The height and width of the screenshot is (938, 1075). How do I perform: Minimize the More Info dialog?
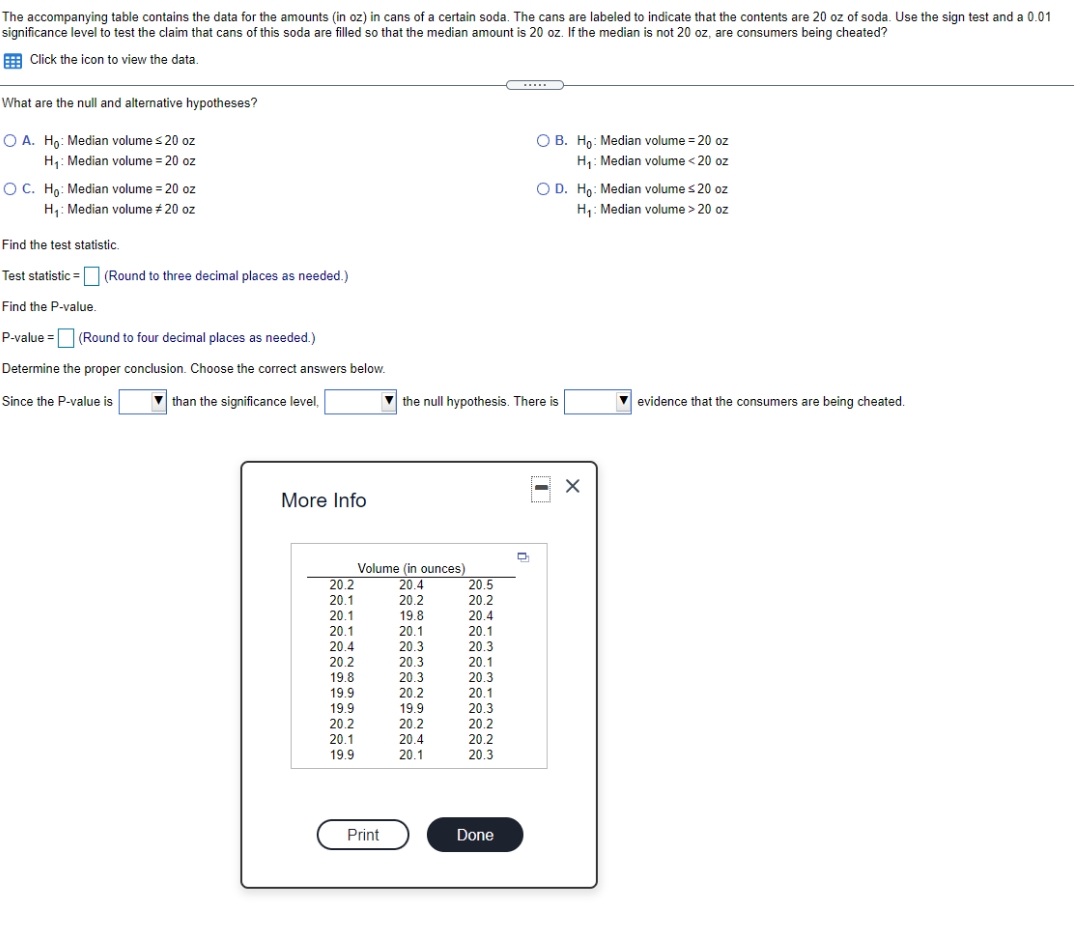click(x=541, y=489)
